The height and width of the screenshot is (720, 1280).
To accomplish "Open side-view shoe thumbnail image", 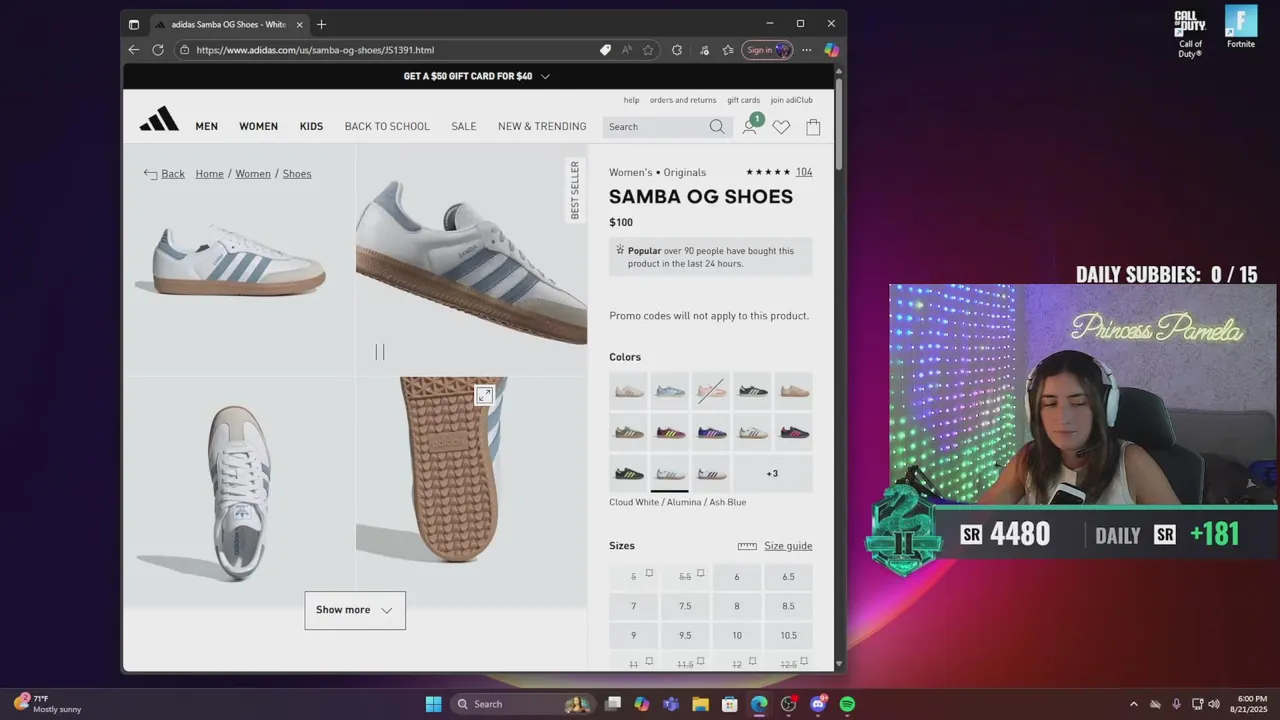I will coord(239,260).
